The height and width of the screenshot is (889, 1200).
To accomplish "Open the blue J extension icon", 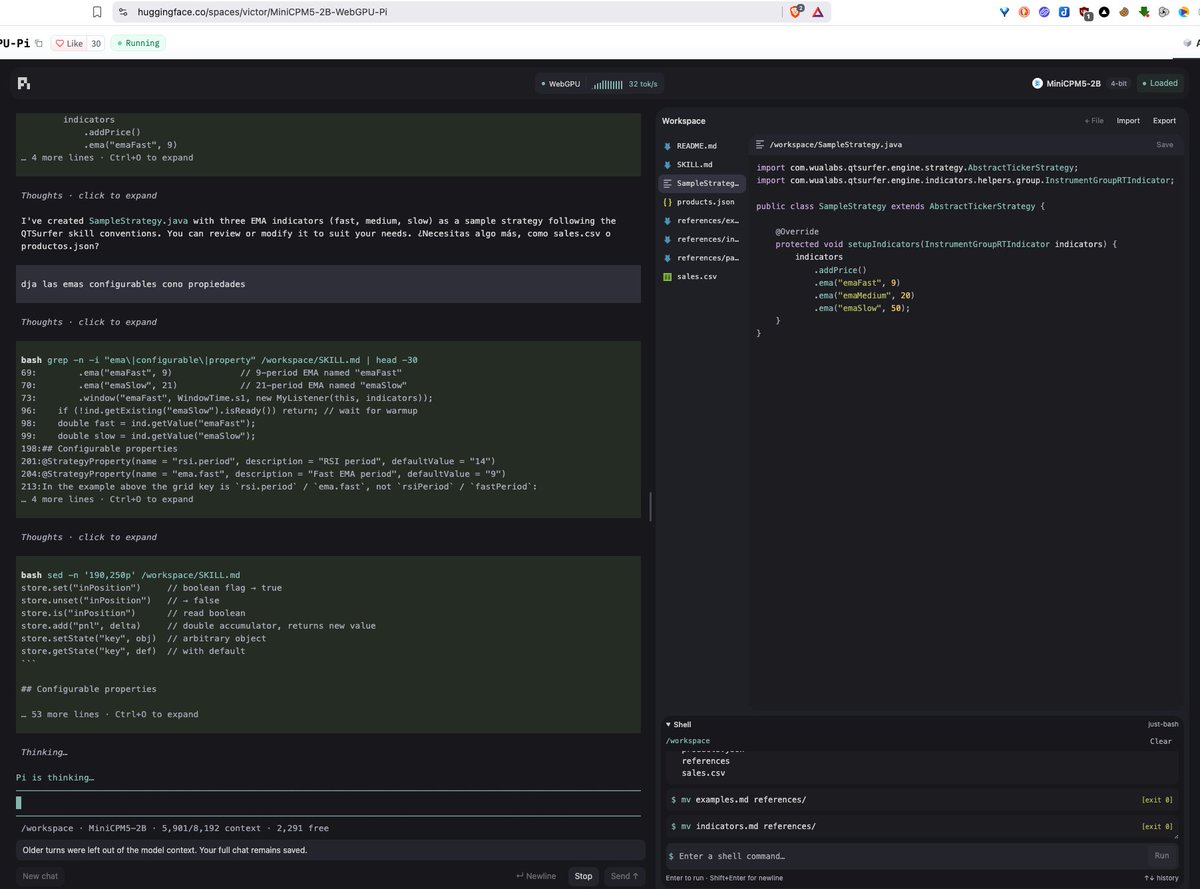I will 1064,12.
